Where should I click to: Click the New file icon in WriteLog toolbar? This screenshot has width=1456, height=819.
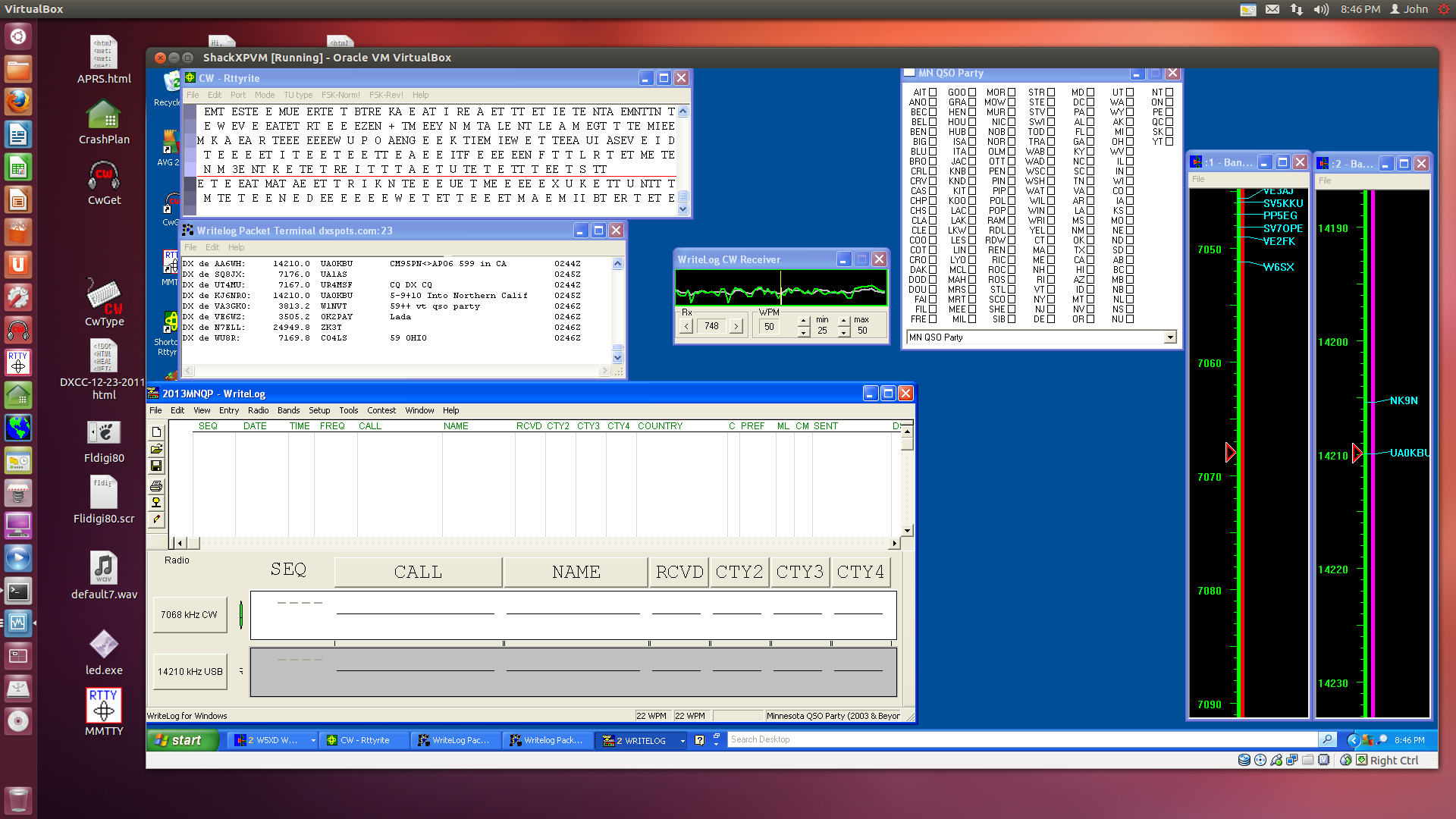click(x=156, y=432)
